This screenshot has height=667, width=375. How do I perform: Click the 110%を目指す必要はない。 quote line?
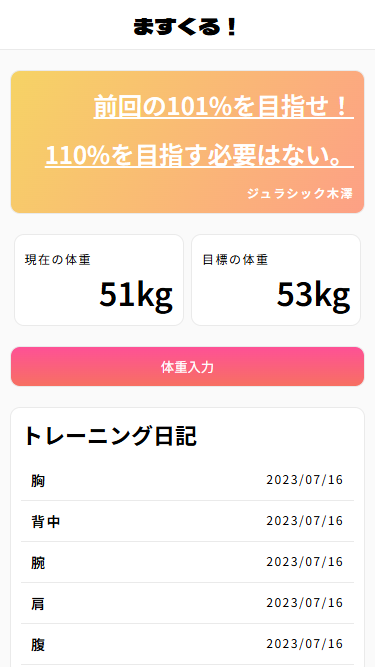pyautogui.click(x=199, y=155)
